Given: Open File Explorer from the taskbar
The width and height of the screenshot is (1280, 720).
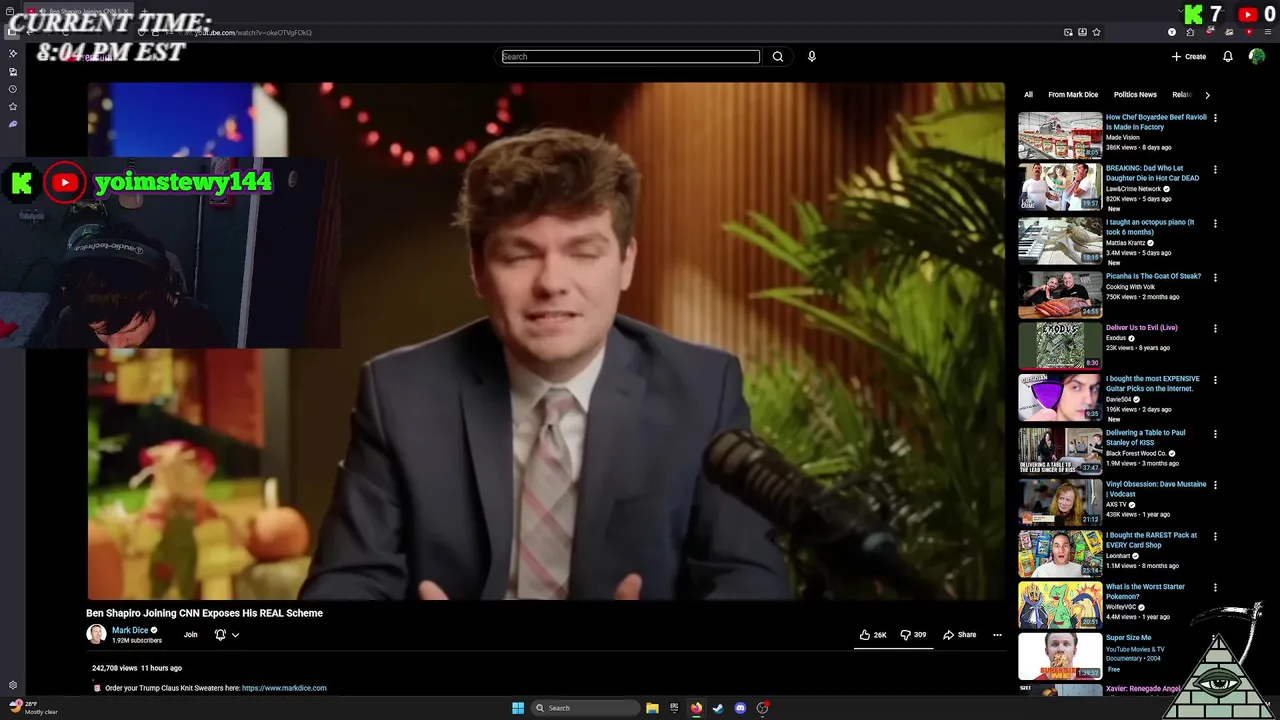Looking at the screenshot, I should (652, 708).
